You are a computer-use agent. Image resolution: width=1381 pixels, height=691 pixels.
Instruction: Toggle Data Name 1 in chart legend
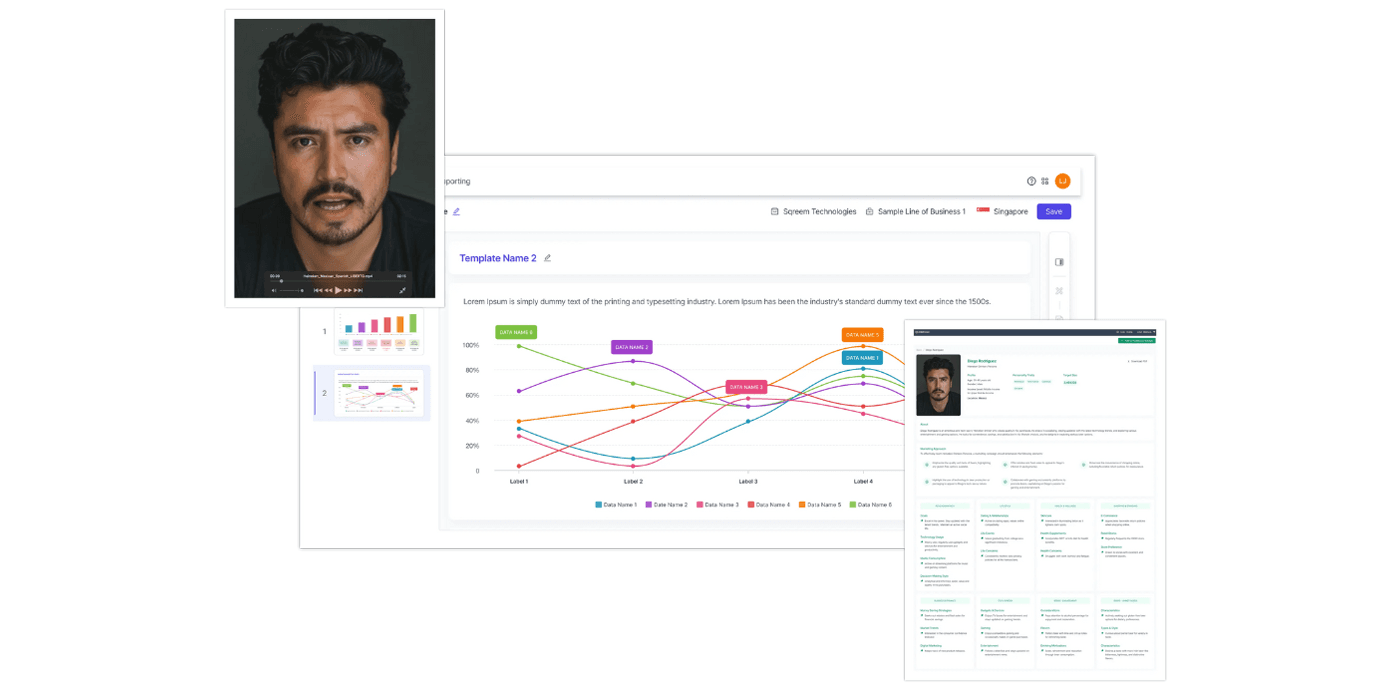(x=616, y=505)
